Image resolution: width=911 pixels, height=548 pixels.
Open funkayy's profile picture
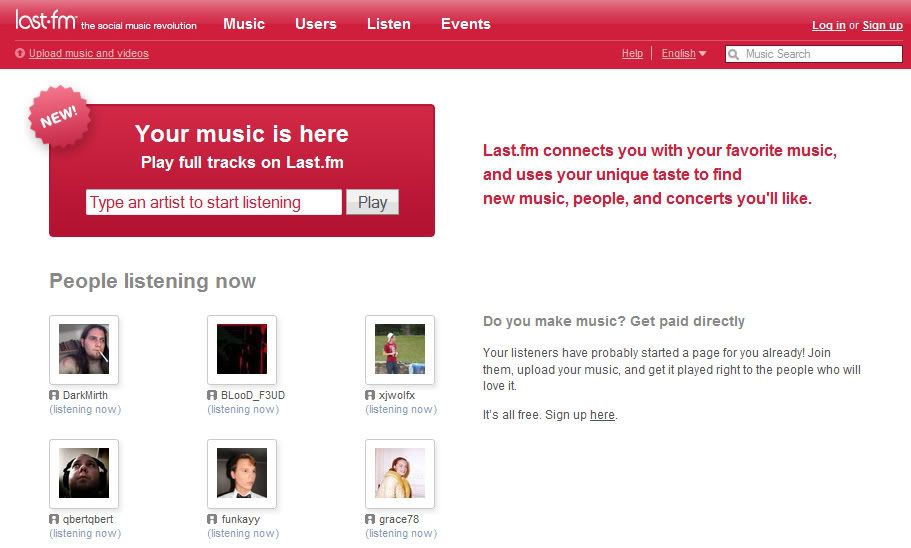click(x=242, y=474)
